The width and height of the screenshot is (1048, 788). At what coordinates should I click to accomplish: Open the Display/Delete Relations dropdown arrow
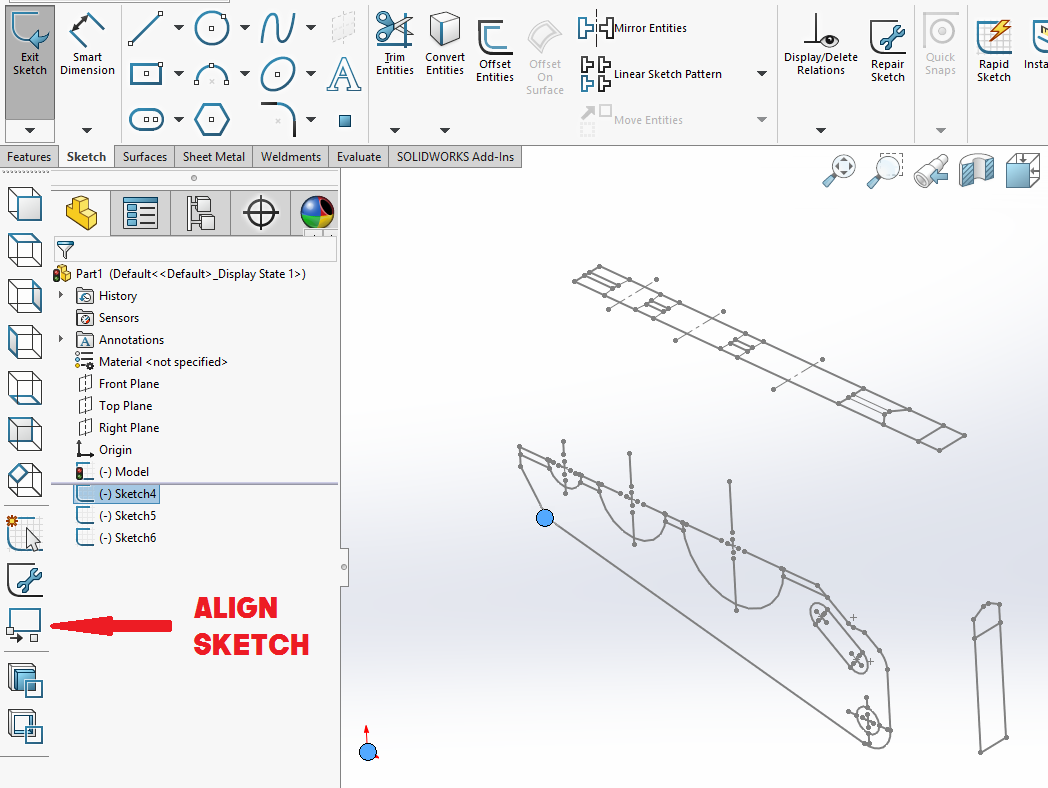click(821, 130)
